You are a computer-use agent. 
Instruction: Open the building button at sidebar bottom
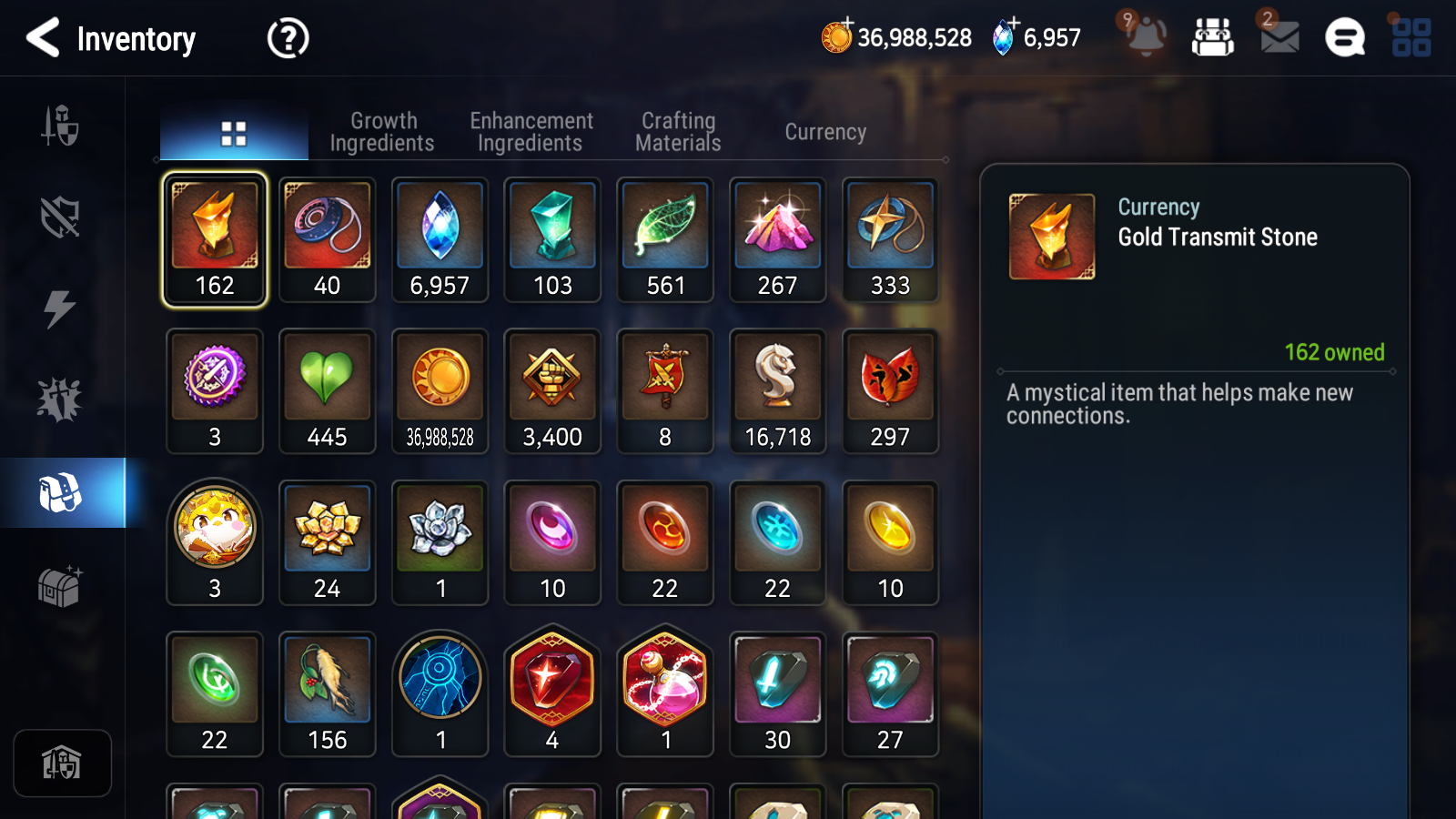(62, 763)
